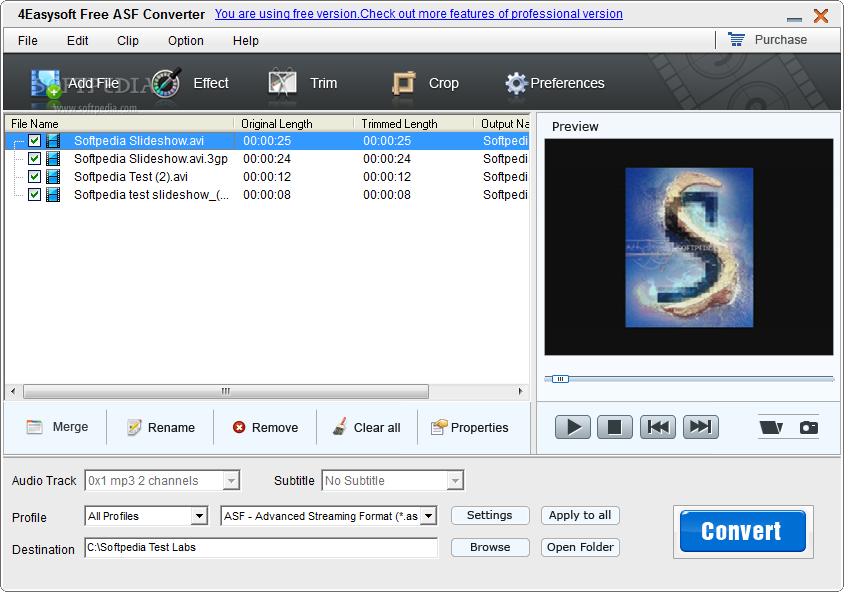
Task: Open the ASF output format dropdown
Action: pos(428,516)
